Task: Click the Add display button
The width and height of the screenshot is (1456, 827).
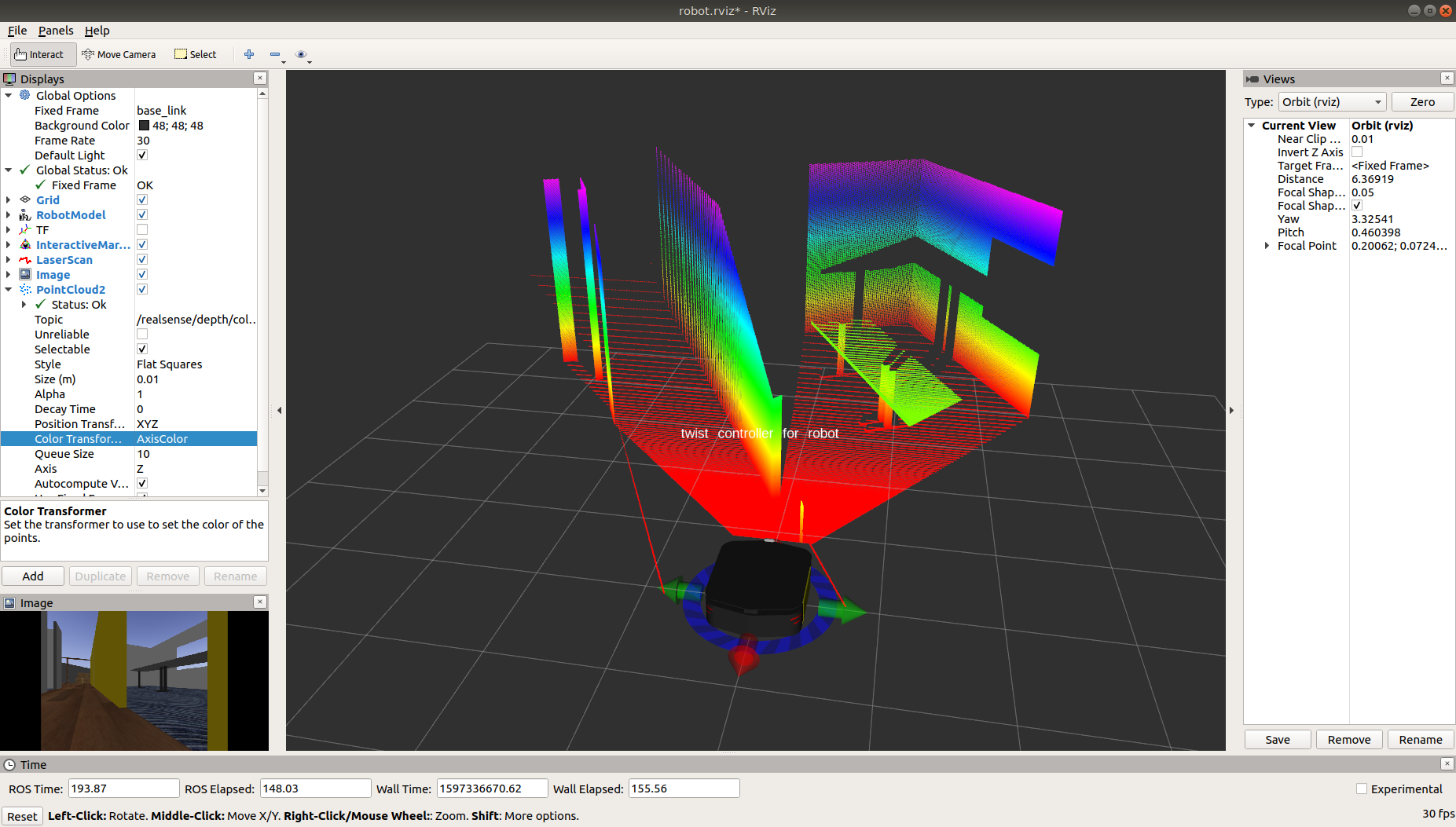Action: [x=33, y=576]
